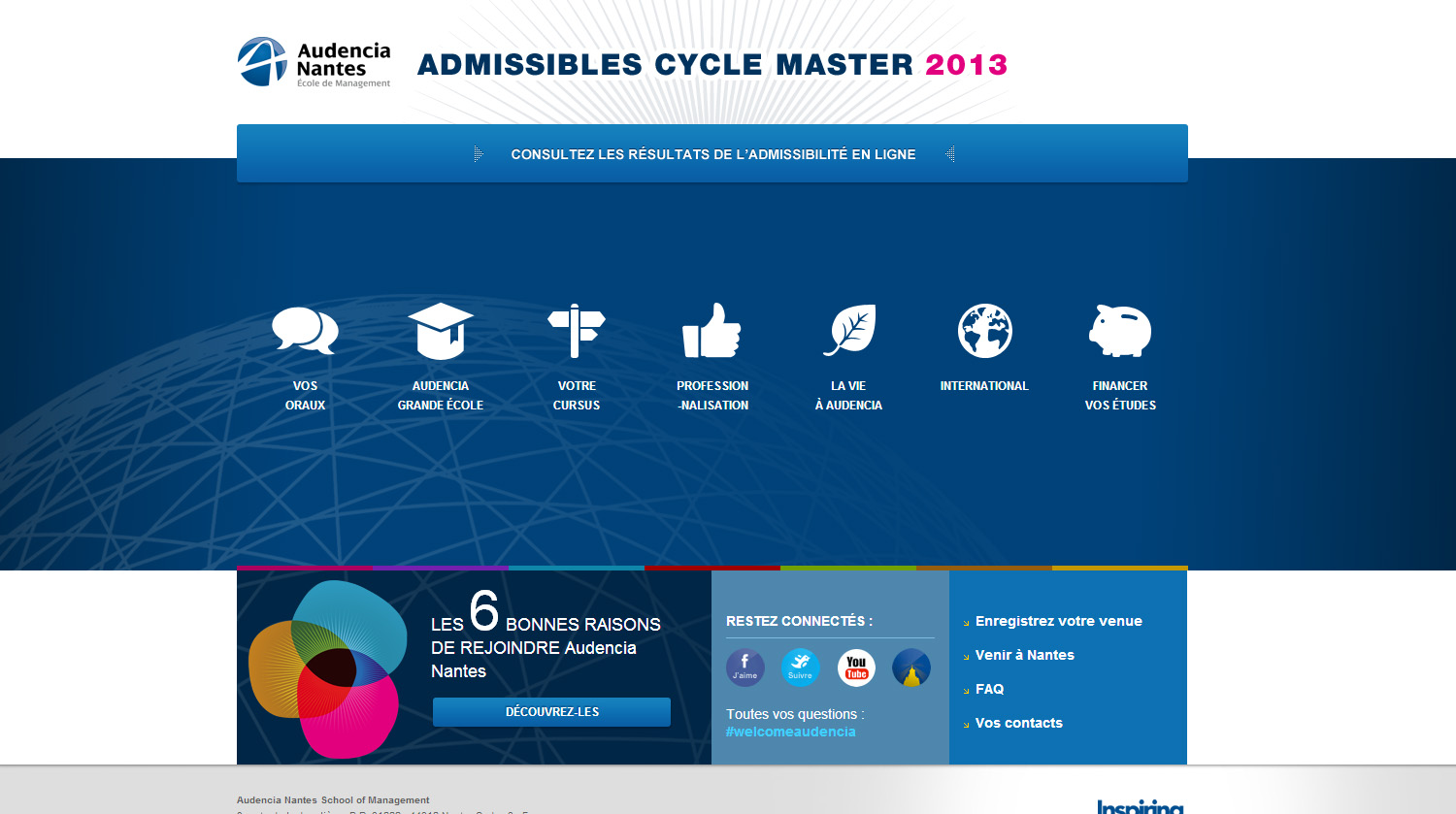
Task: Select La Vie à Audencia label
Action: [848, 396]
